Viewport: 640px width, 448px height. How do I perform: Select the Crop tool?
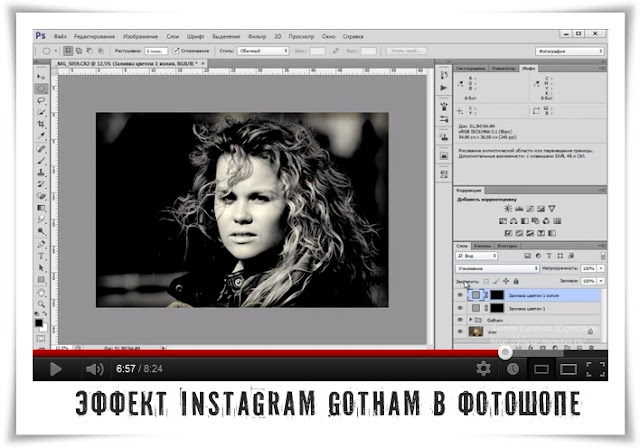point(41,124)
